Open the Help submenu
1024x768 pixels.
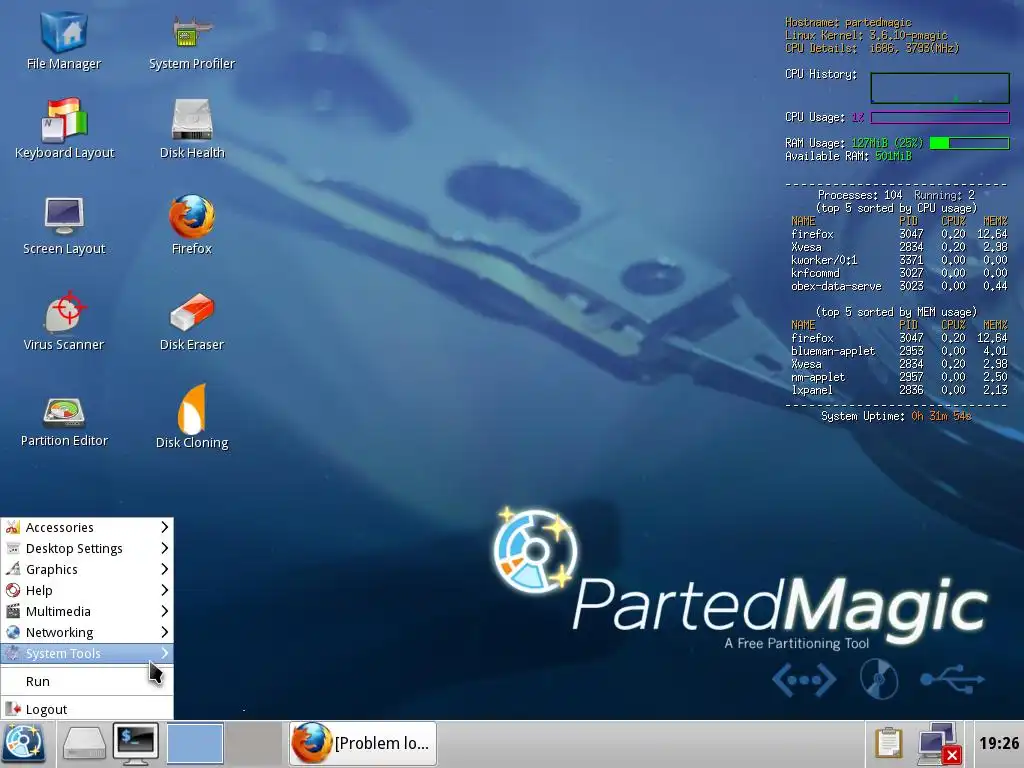(x=87, y=590)
